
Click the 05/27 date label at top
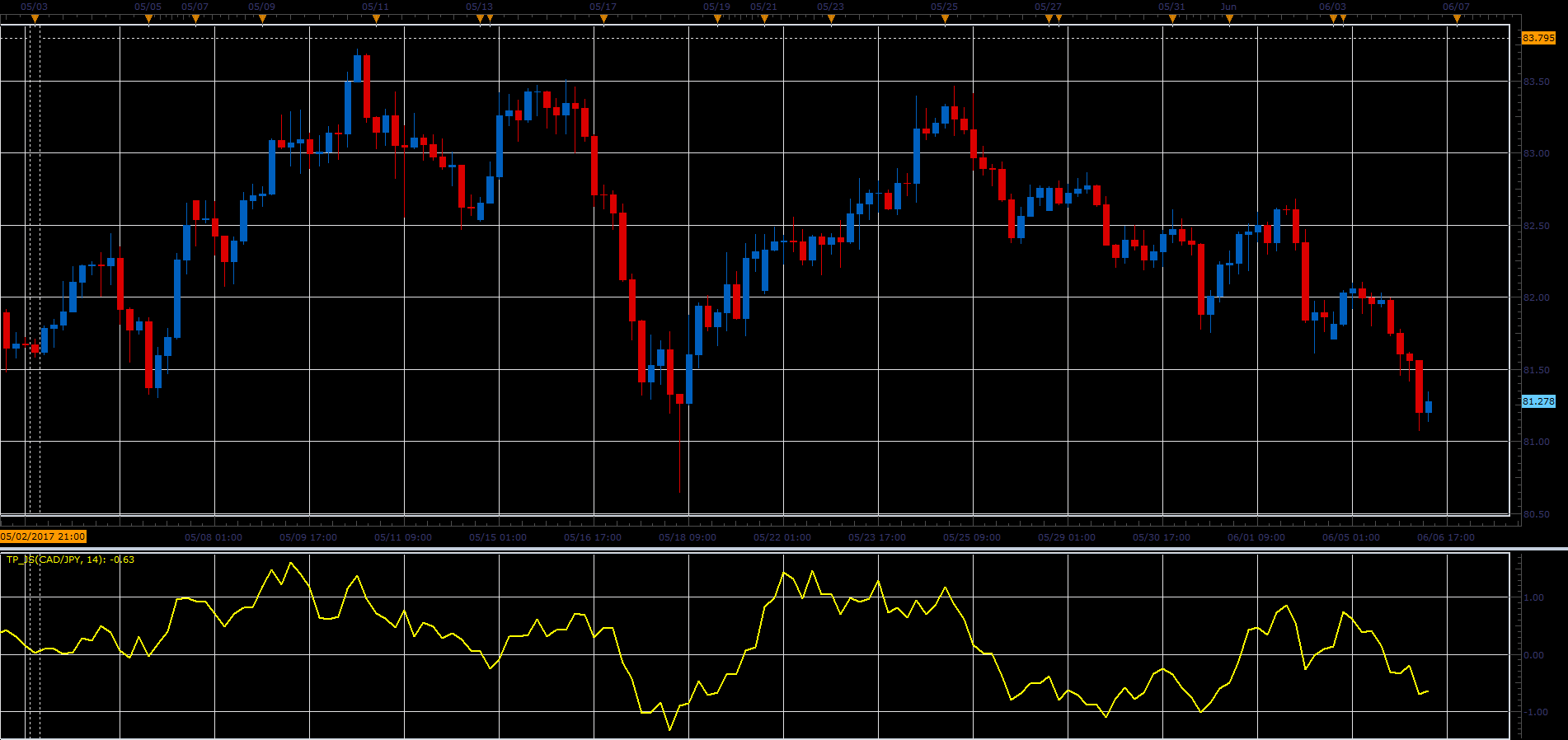(1048, 7)
